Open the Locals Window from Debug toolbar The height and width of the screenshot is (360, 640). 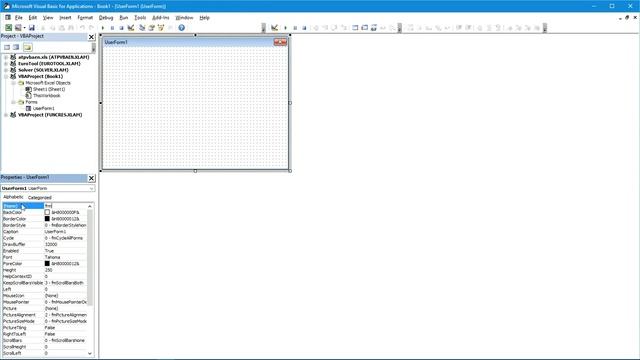[x=355, y=28]
